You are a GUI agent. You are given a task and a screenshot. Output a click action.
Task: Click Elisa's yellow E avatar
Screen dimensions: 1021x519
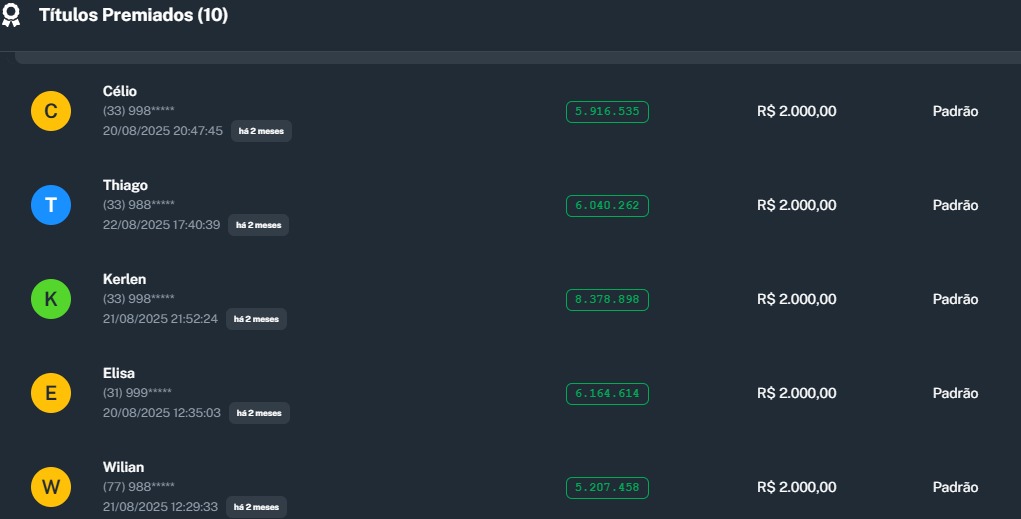click(x=51, y=393)
